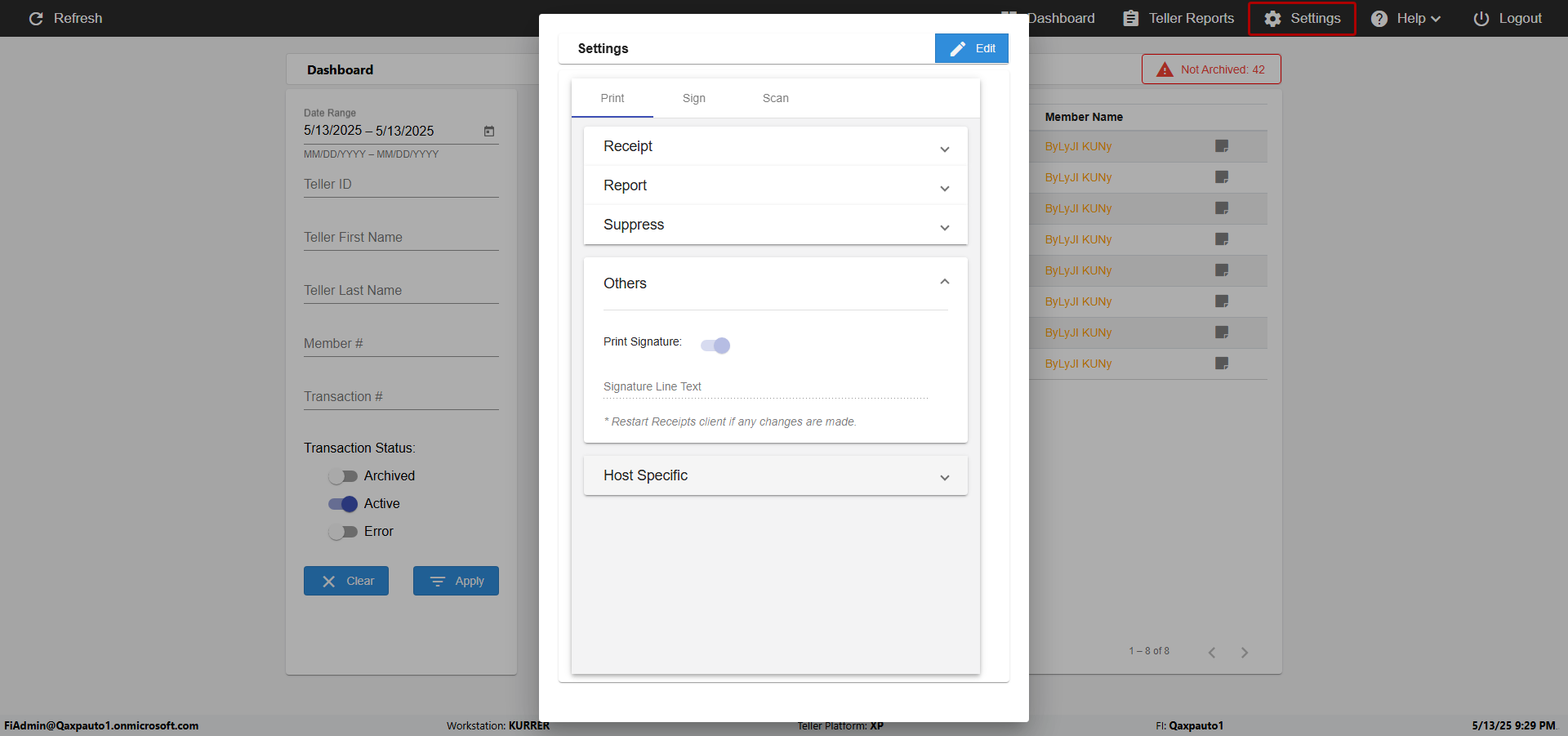
Task: Toggle the Archived transaction status switch
Action: (343, 476)
